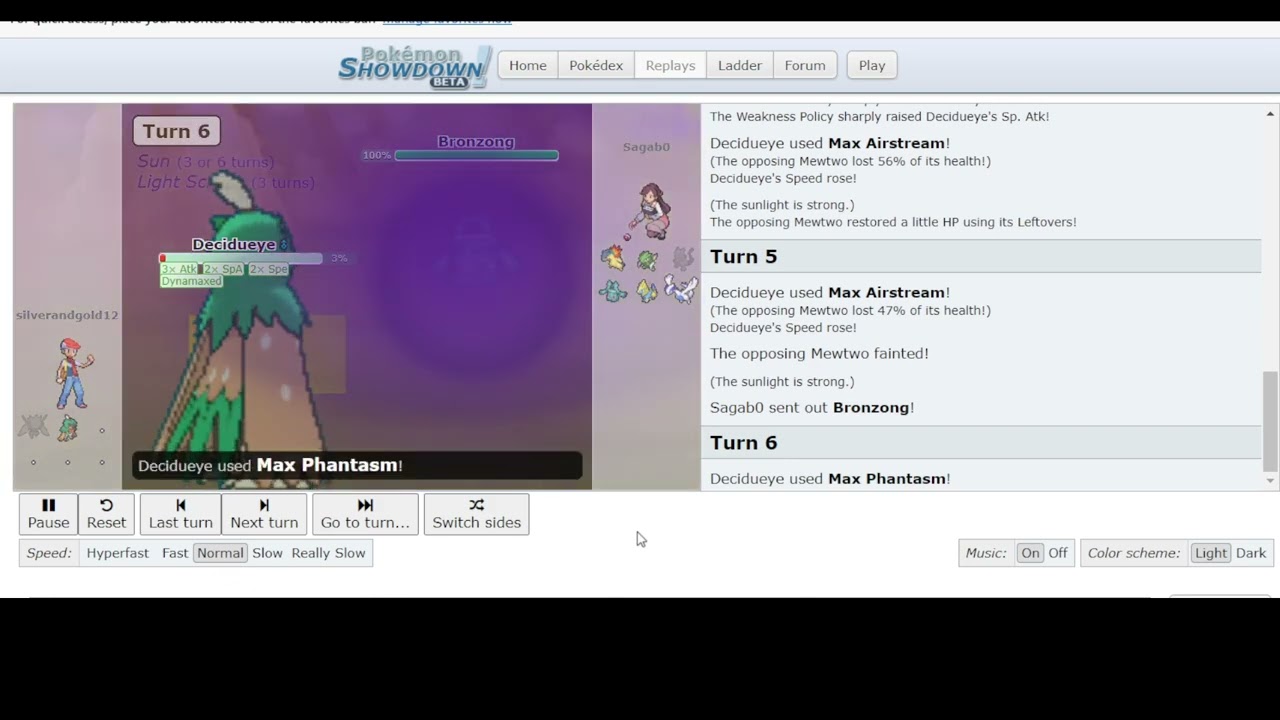Select the Normal replay speed
Screen dimensions: 1280x720
pos(220,553)
